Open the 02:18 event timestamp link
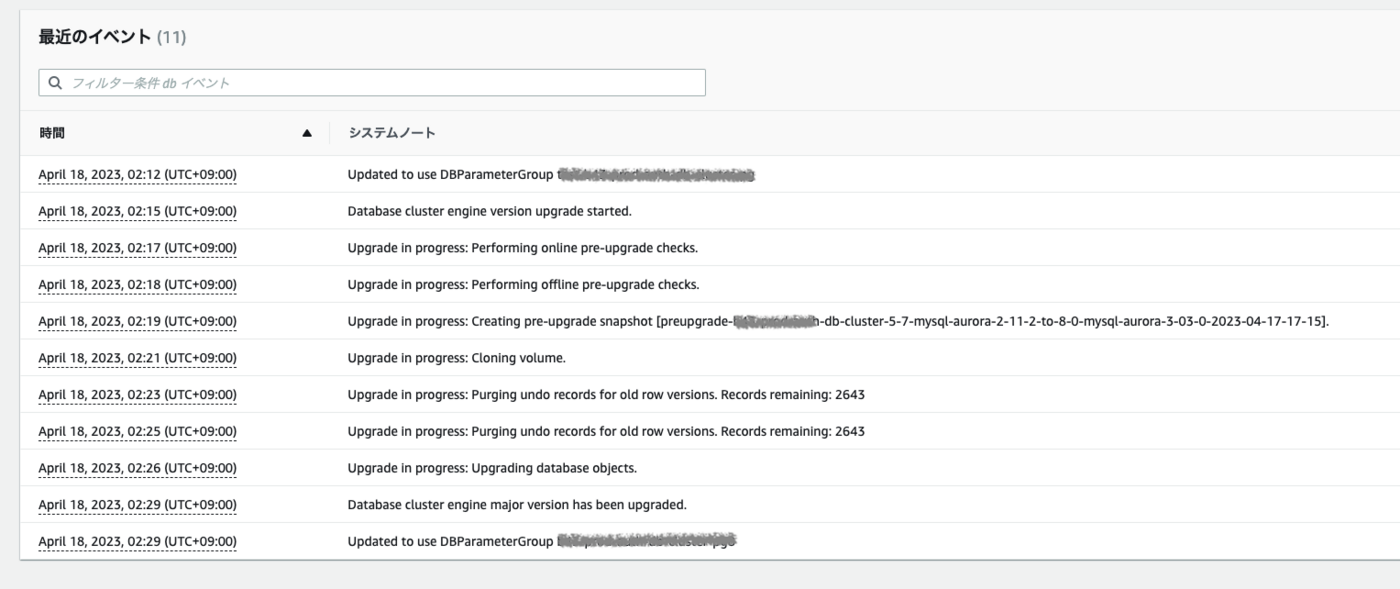The height and width of the screenshot is (589, 1400). pyautogui.click(x=137, y=285)
